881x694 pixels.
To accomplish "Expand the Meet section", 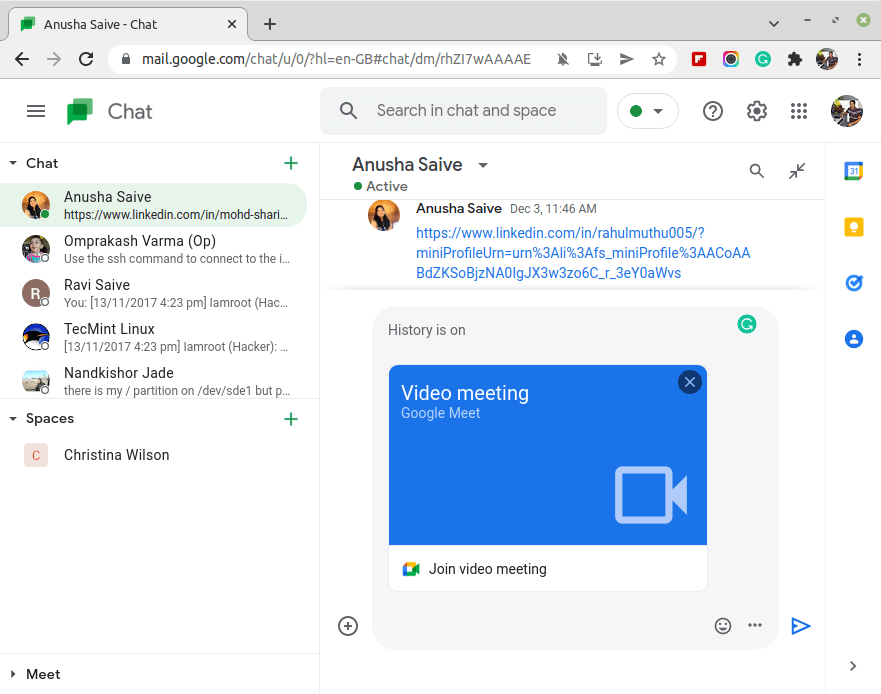I will click(x=13, y=674).
